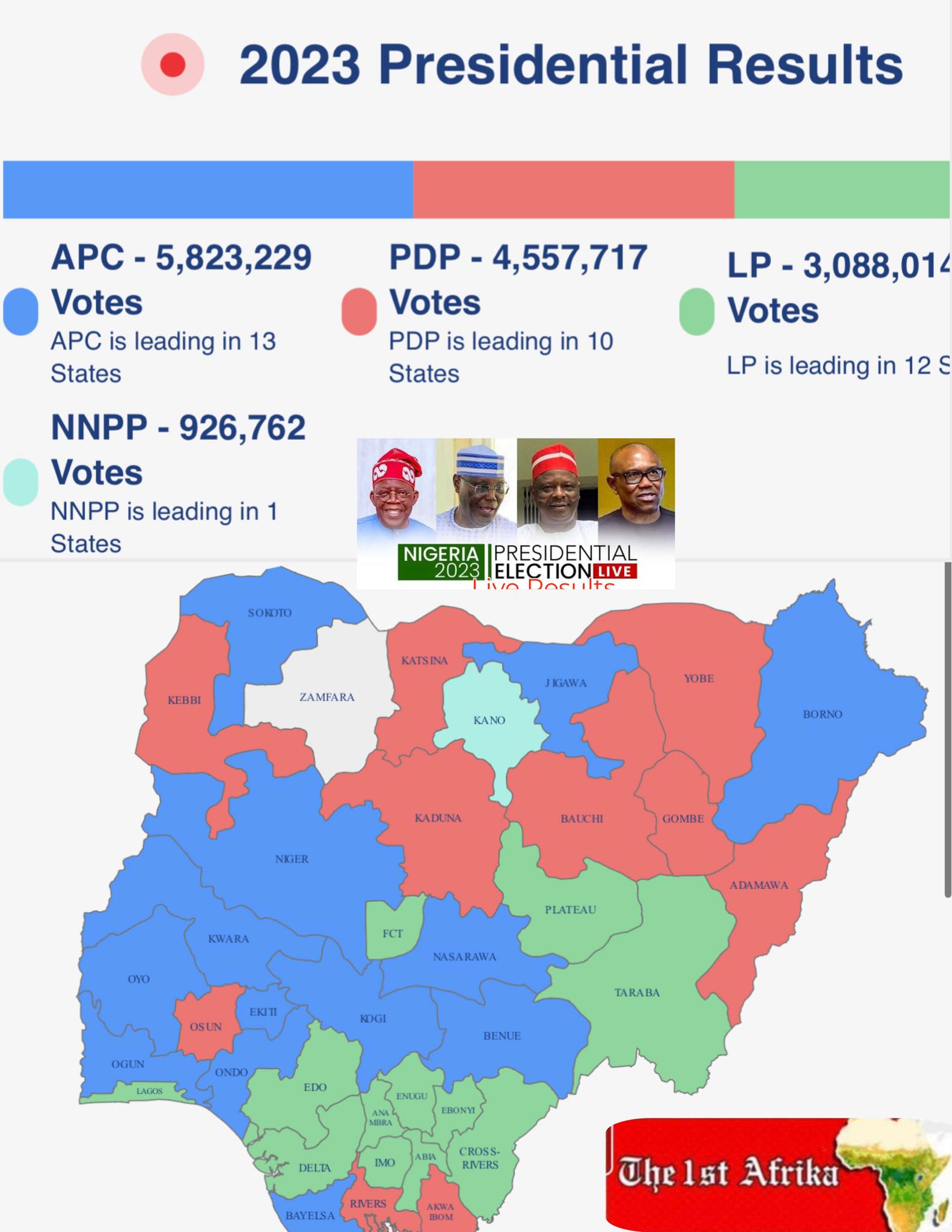
Task: Click the red PDP legend marker
Action: [x=359, y=311]
